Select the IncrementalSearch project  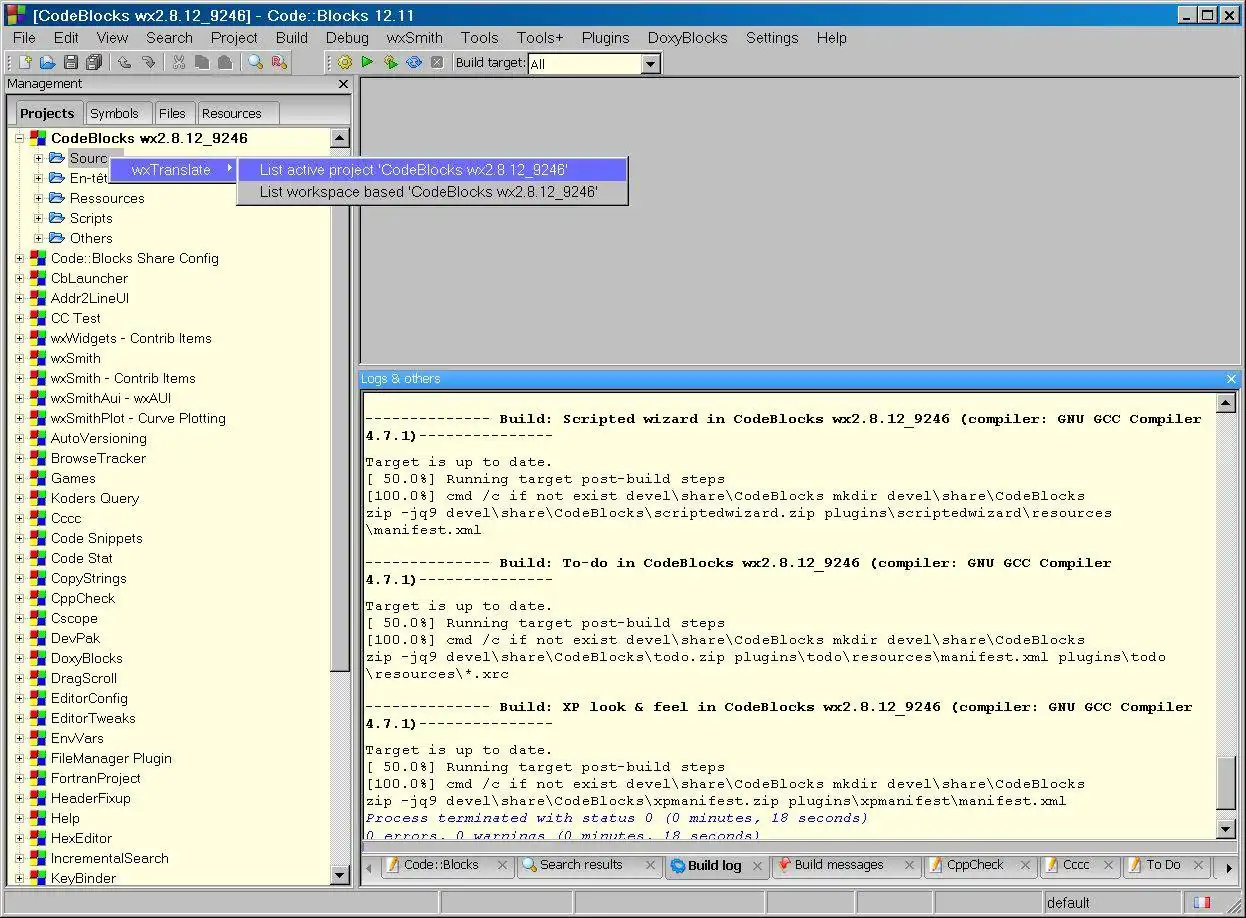point(110,858)
